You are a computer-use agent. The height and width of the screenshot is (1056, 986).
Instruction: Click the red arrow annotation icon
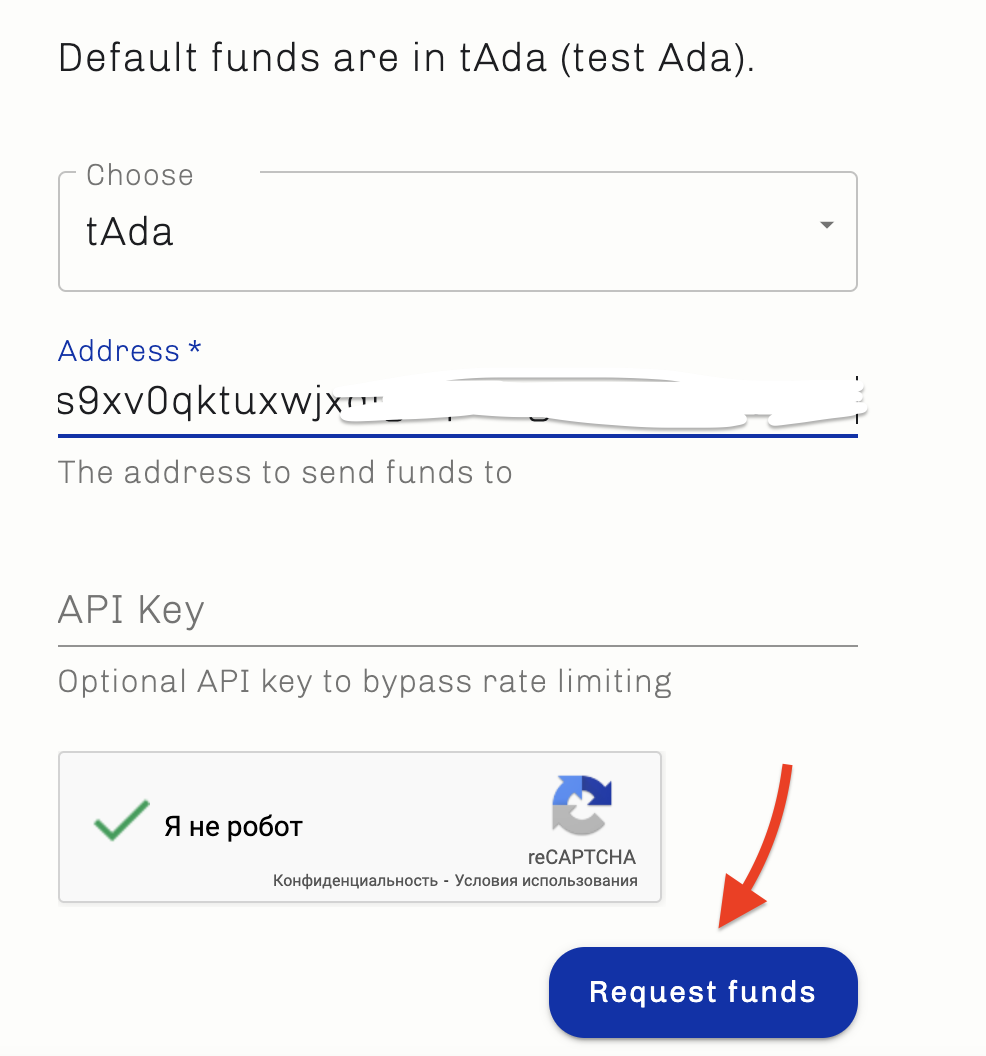pos(762,850)
